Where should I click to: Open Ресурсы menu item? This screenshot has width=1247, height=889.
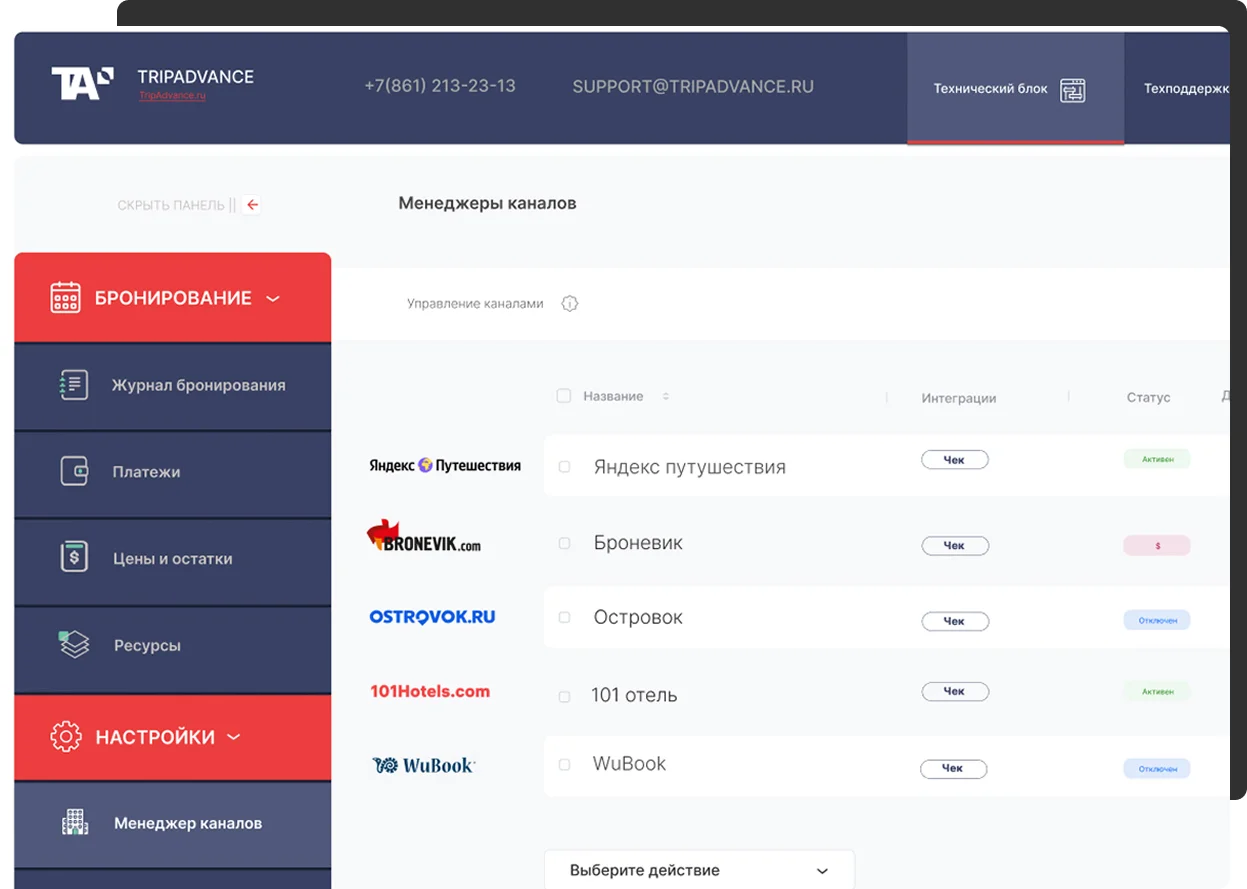pyautogui.click(x=173, y=647)
